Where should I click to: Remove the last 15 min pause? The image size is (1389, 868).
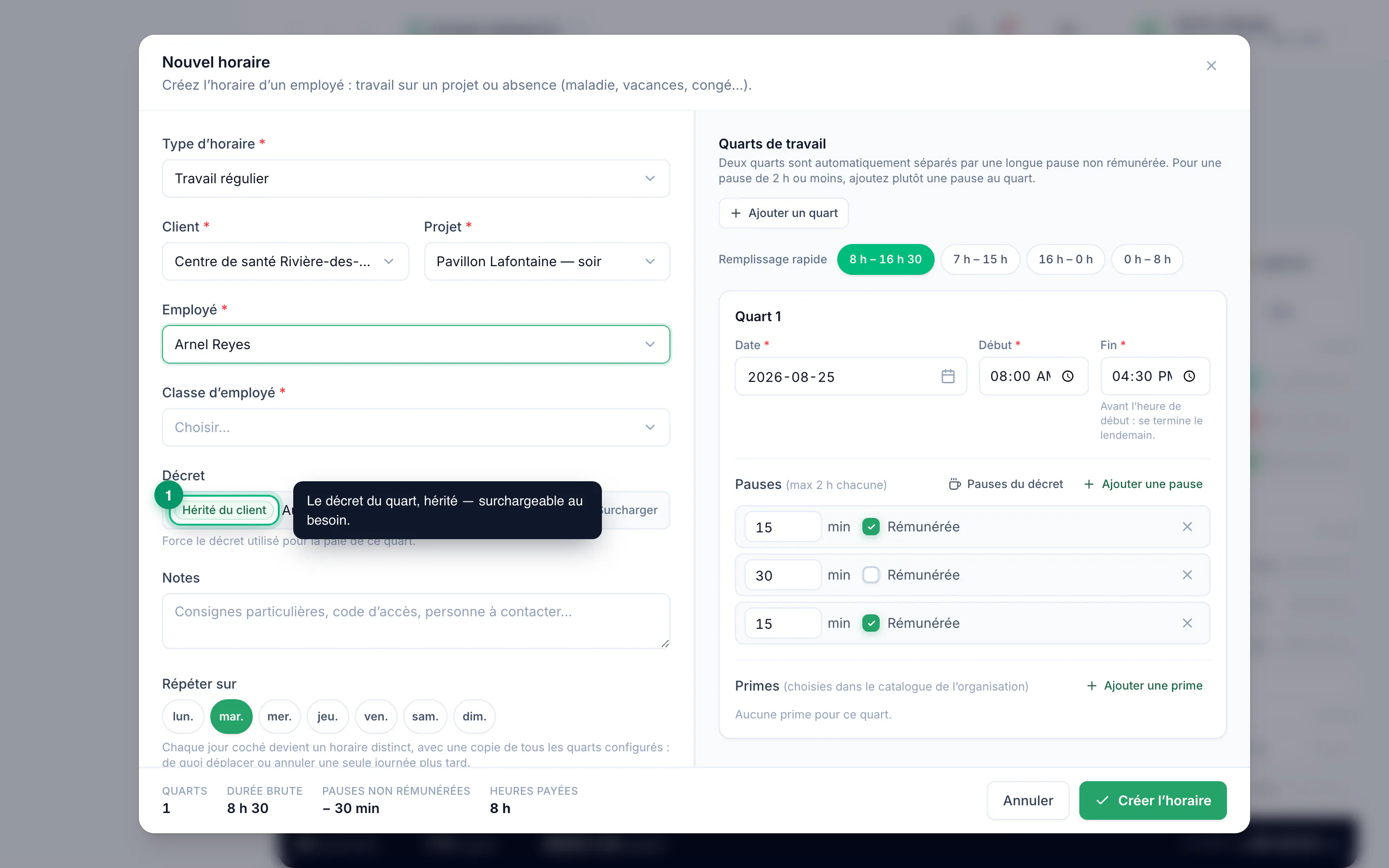tap(1187, 623)
